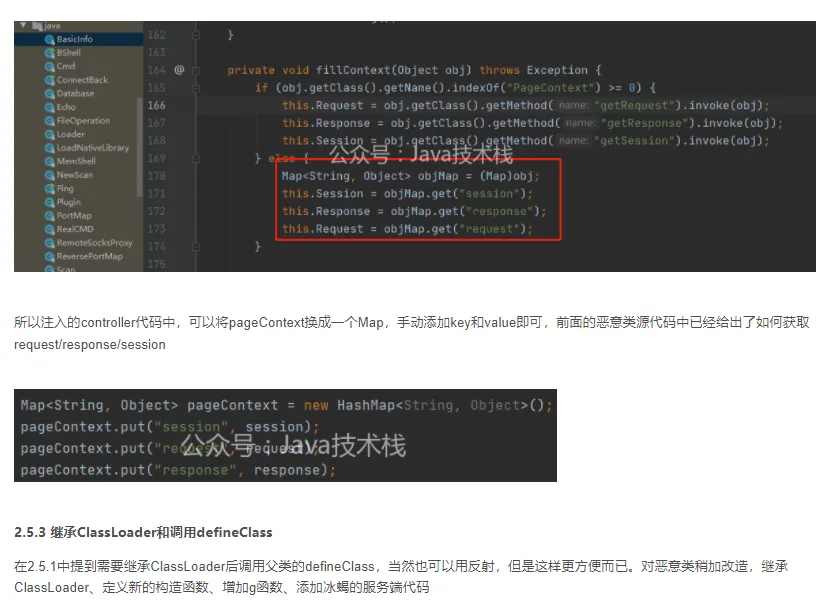The height and width of the screenshot is (611, 821).
Task: Select Loader class in project tree
Action: (70, 134)
